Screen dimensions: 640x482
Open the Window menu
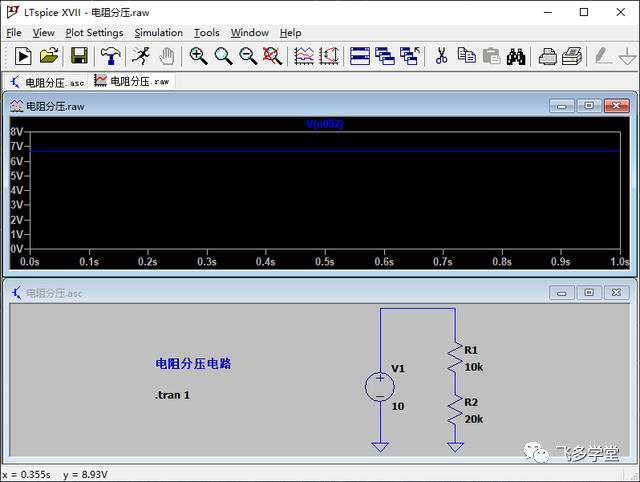click(249, 33)
